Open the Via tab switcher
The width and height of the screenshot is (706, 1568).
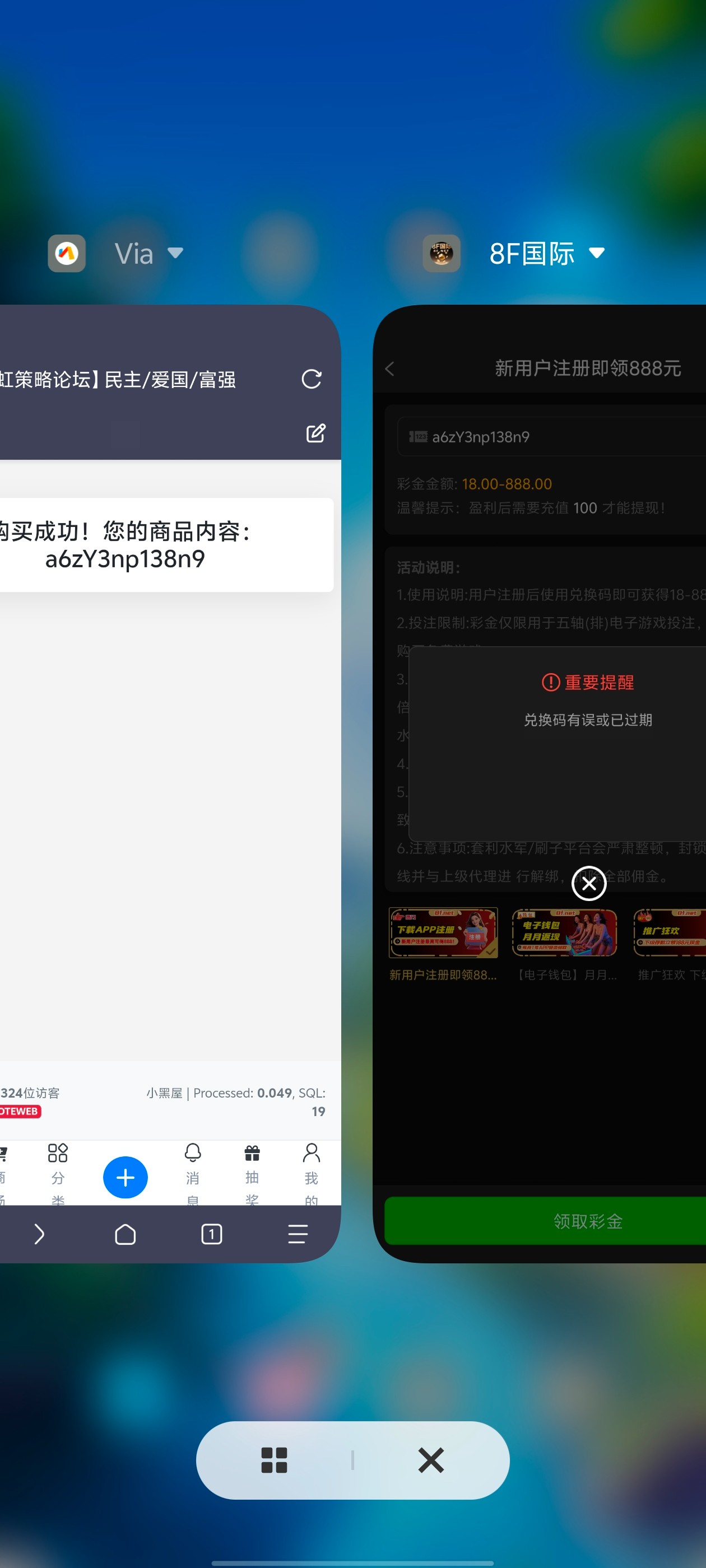pos(211,1234)
